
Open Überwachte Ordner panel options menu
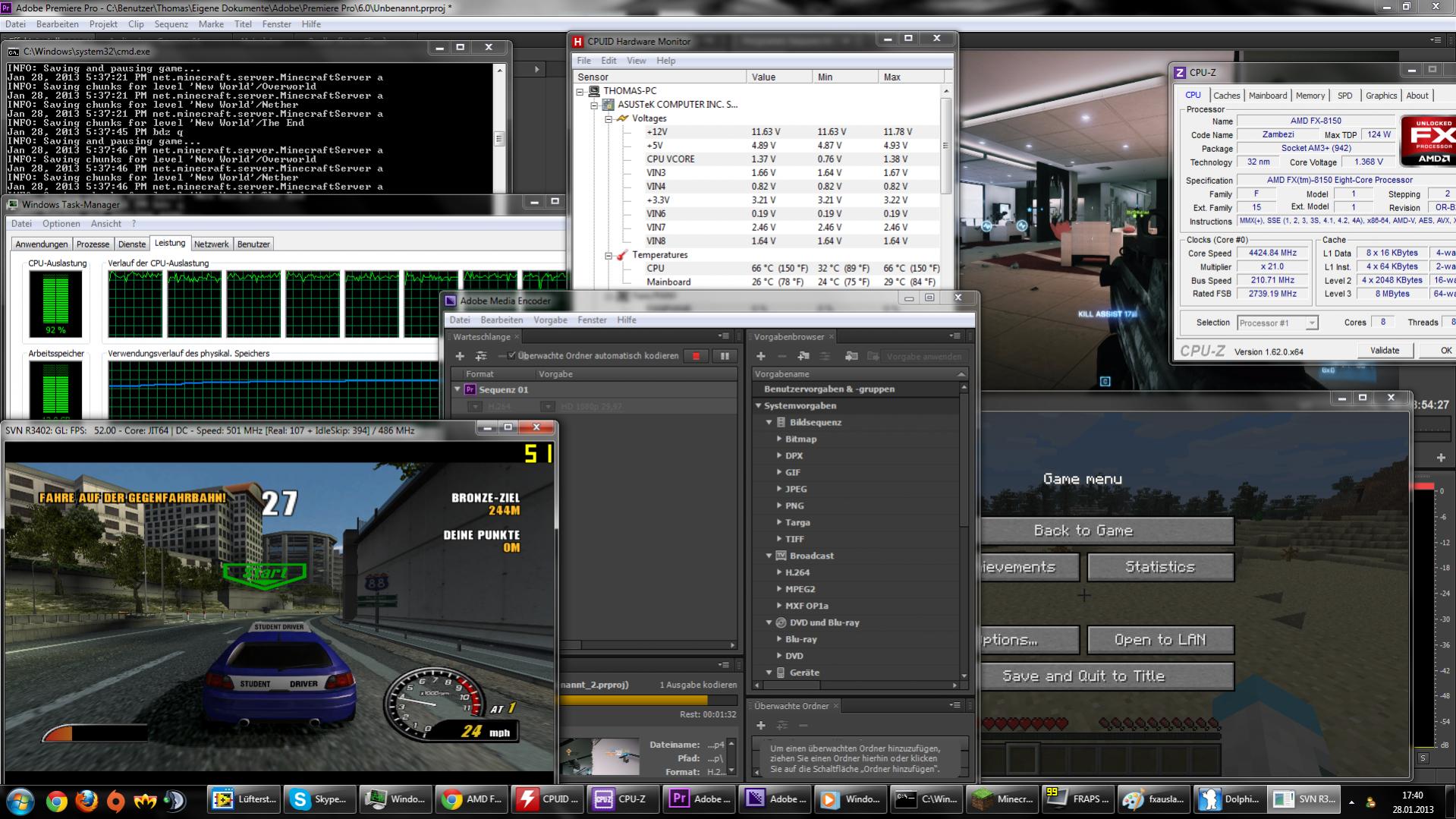pyautogui.click(x=954, y=705)
